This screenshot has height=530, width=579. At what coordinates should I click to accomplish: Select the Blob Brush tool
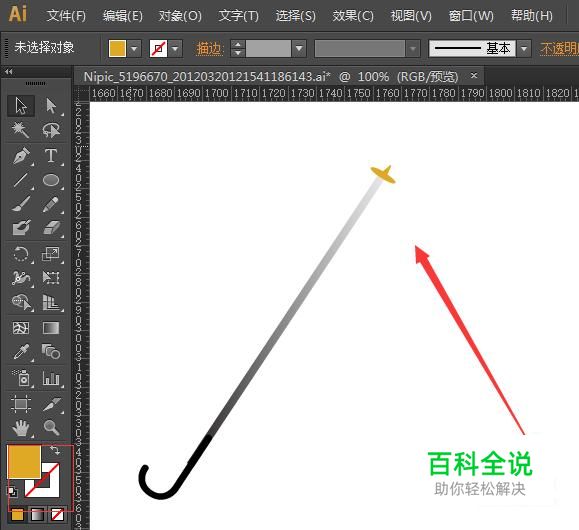[x=21, y=228]
